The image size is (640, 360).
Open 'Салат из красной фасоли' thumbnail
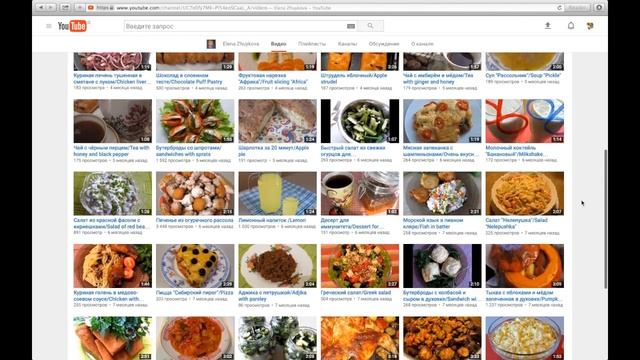pos(113,193)
